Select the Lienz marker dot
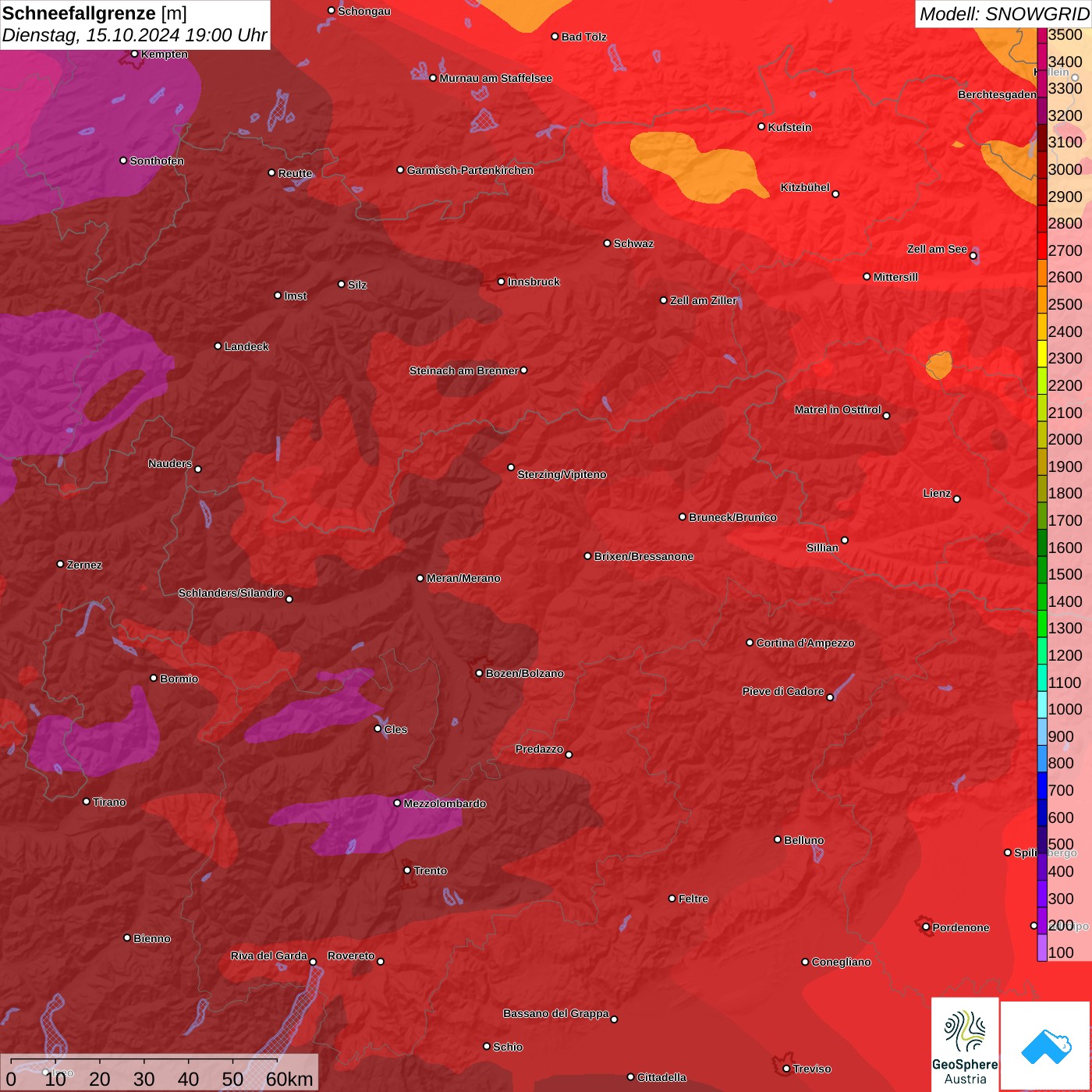The width and height of the screenshot is (1092, 1092). 957,499
